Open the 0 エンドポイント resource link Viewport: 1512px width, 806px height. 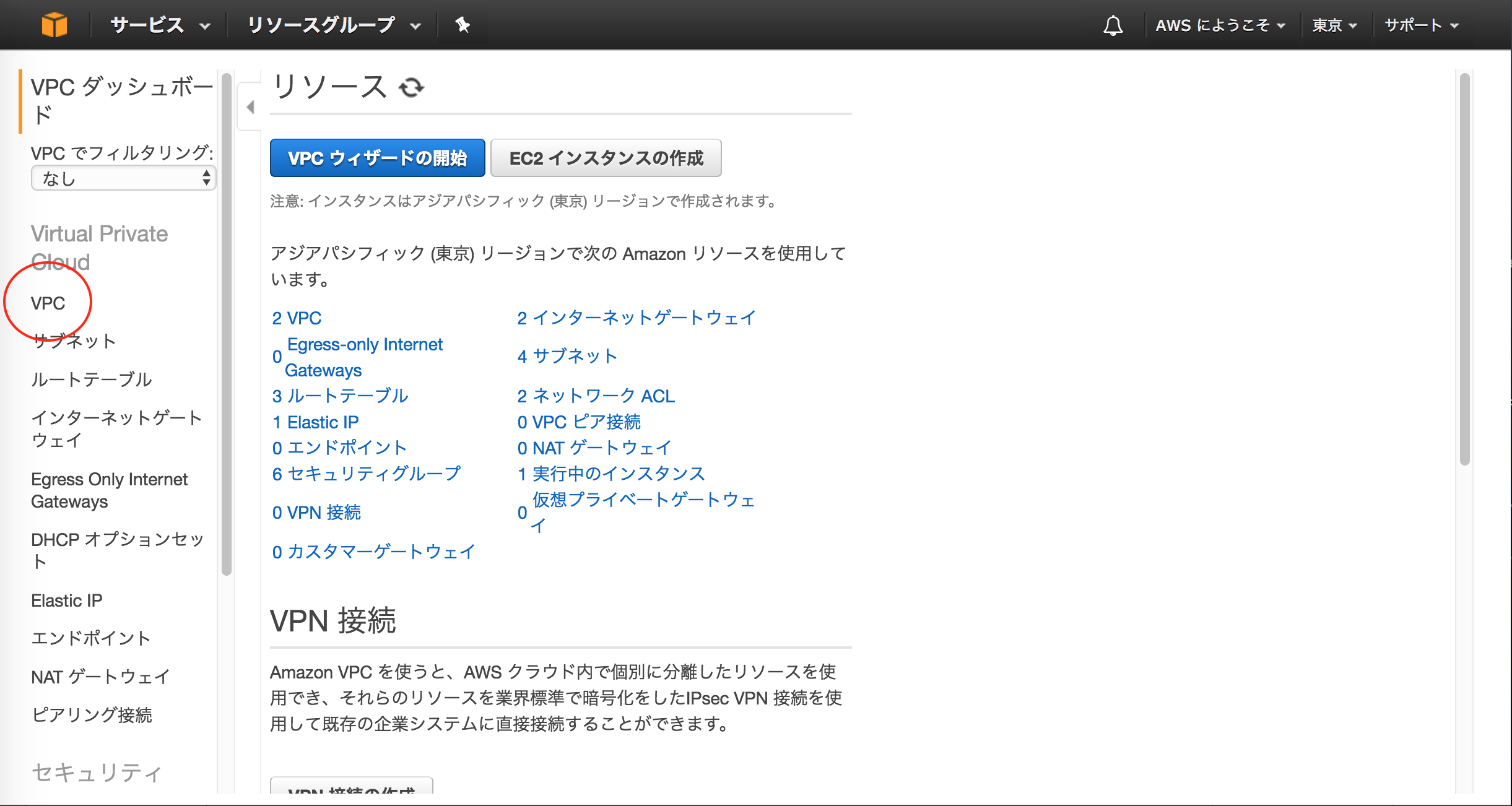339,448
